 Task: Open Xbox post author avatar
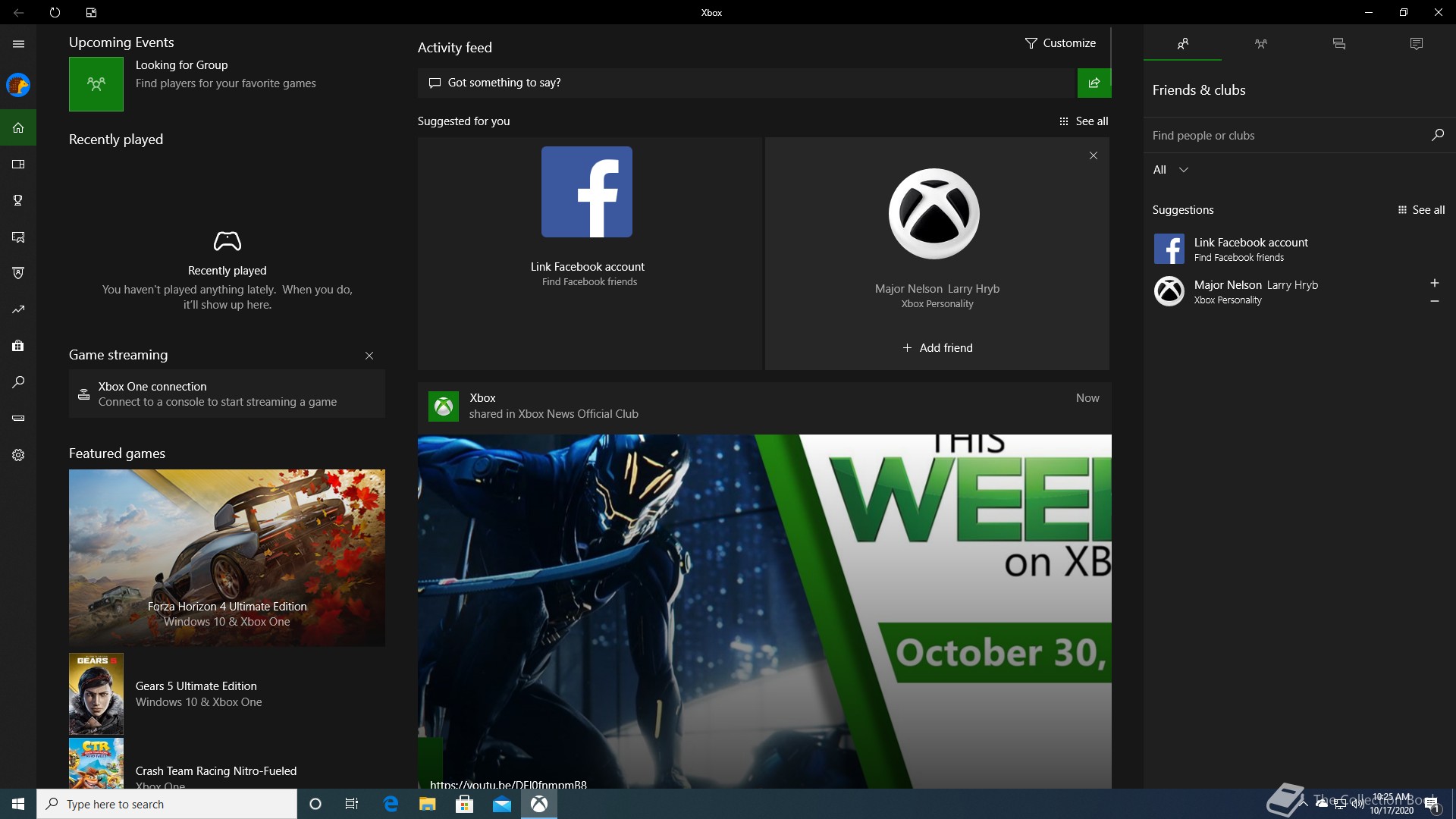tap(443, 406)
